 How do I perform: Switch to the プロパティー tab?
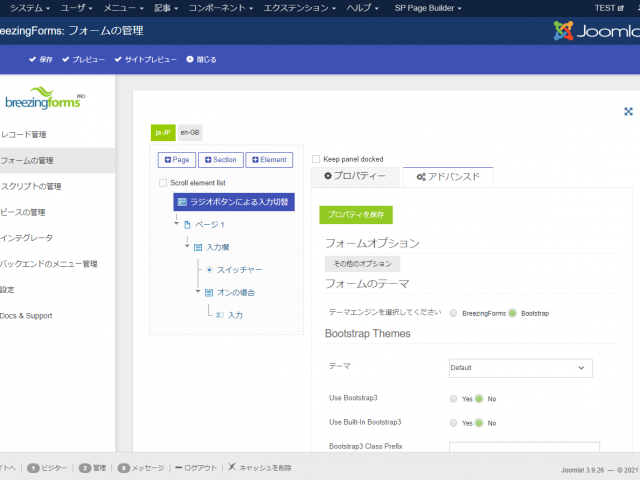click(355, 176)
